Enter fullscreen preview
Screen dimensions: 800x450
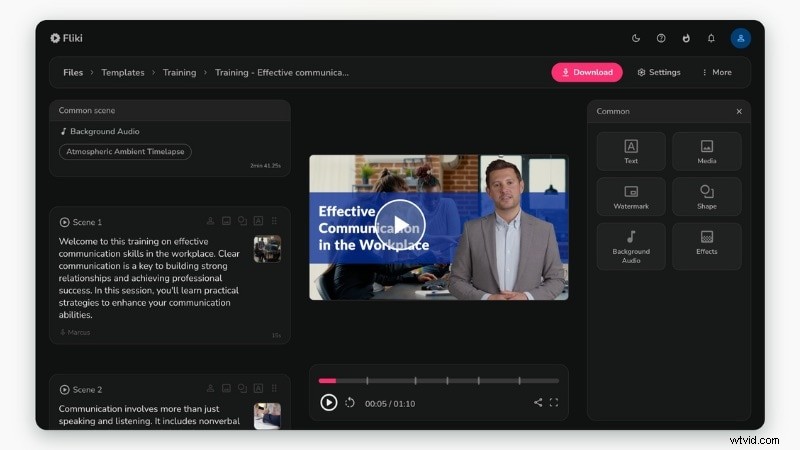point(554,403)
